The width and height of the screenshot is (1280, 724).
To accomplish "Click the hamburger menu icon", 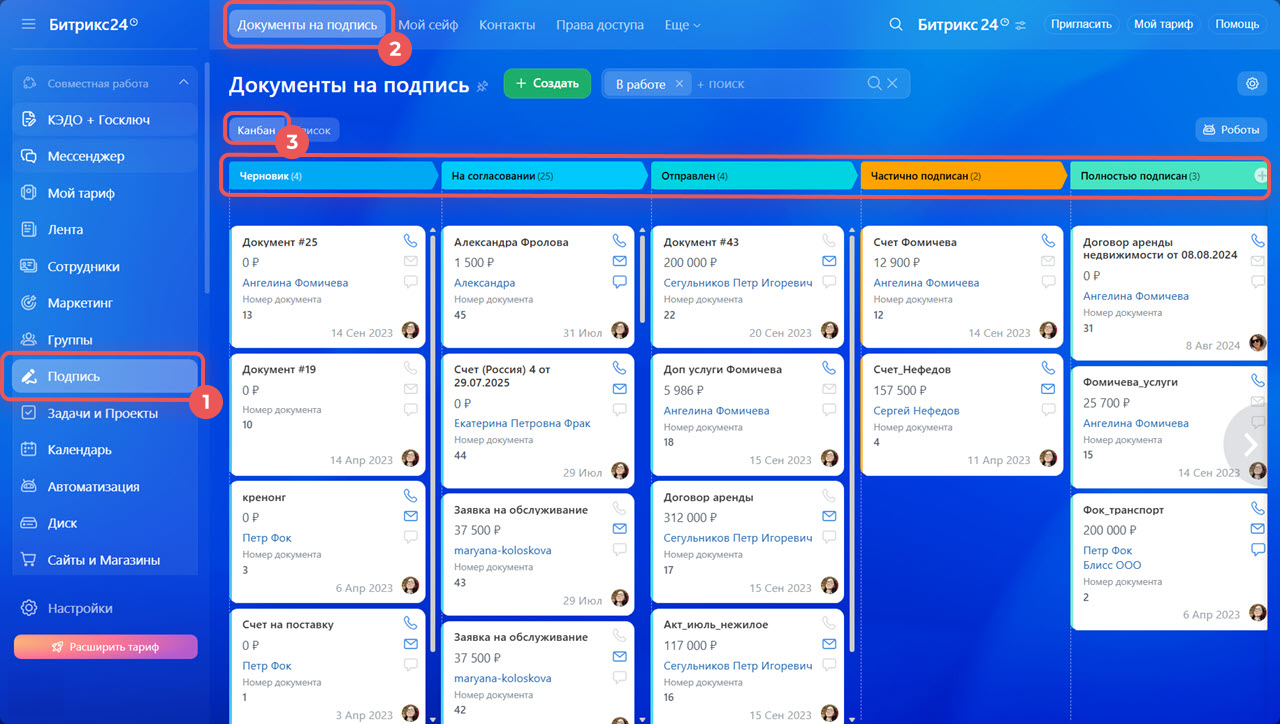I will [28, 24].
